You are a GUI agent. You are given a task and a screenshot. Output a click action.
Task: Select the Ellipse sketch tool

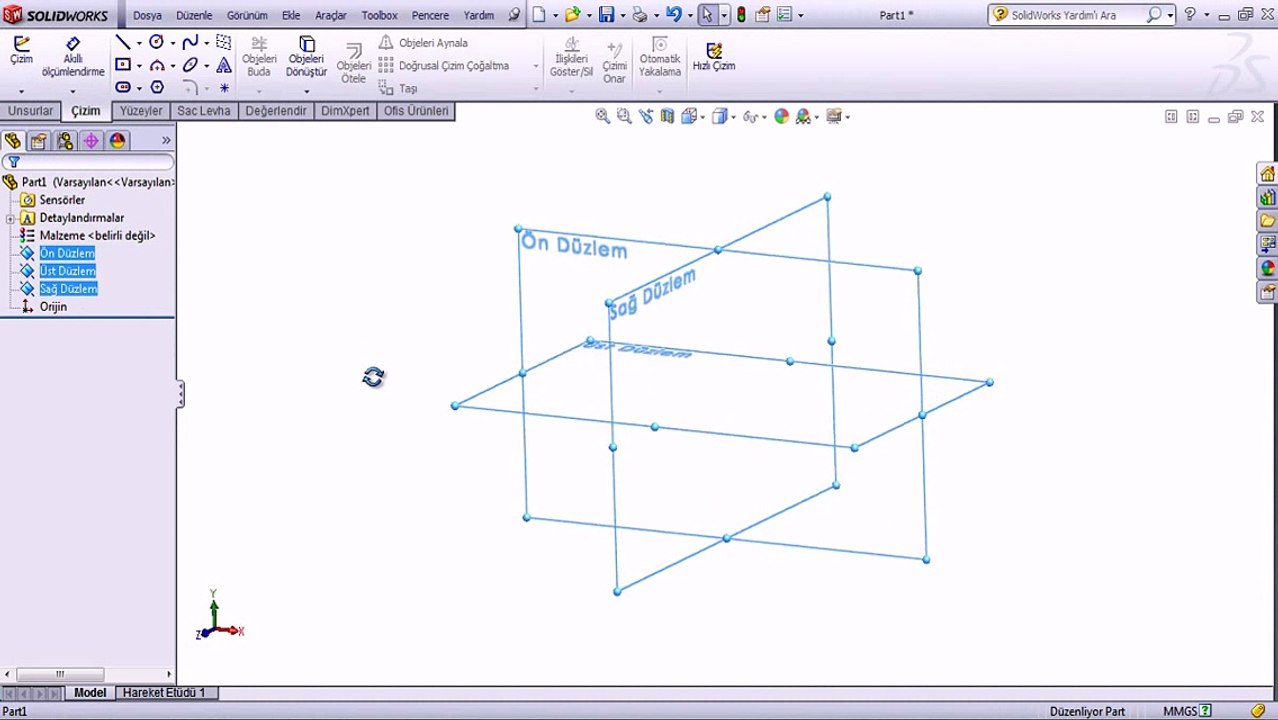[x=190, y=65]
